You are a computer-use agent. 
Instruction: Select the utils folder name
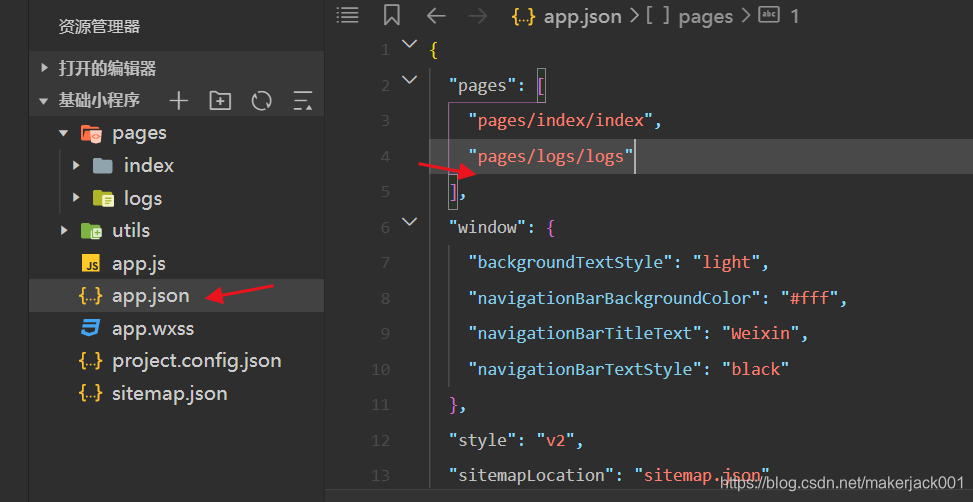pos(131,231)
